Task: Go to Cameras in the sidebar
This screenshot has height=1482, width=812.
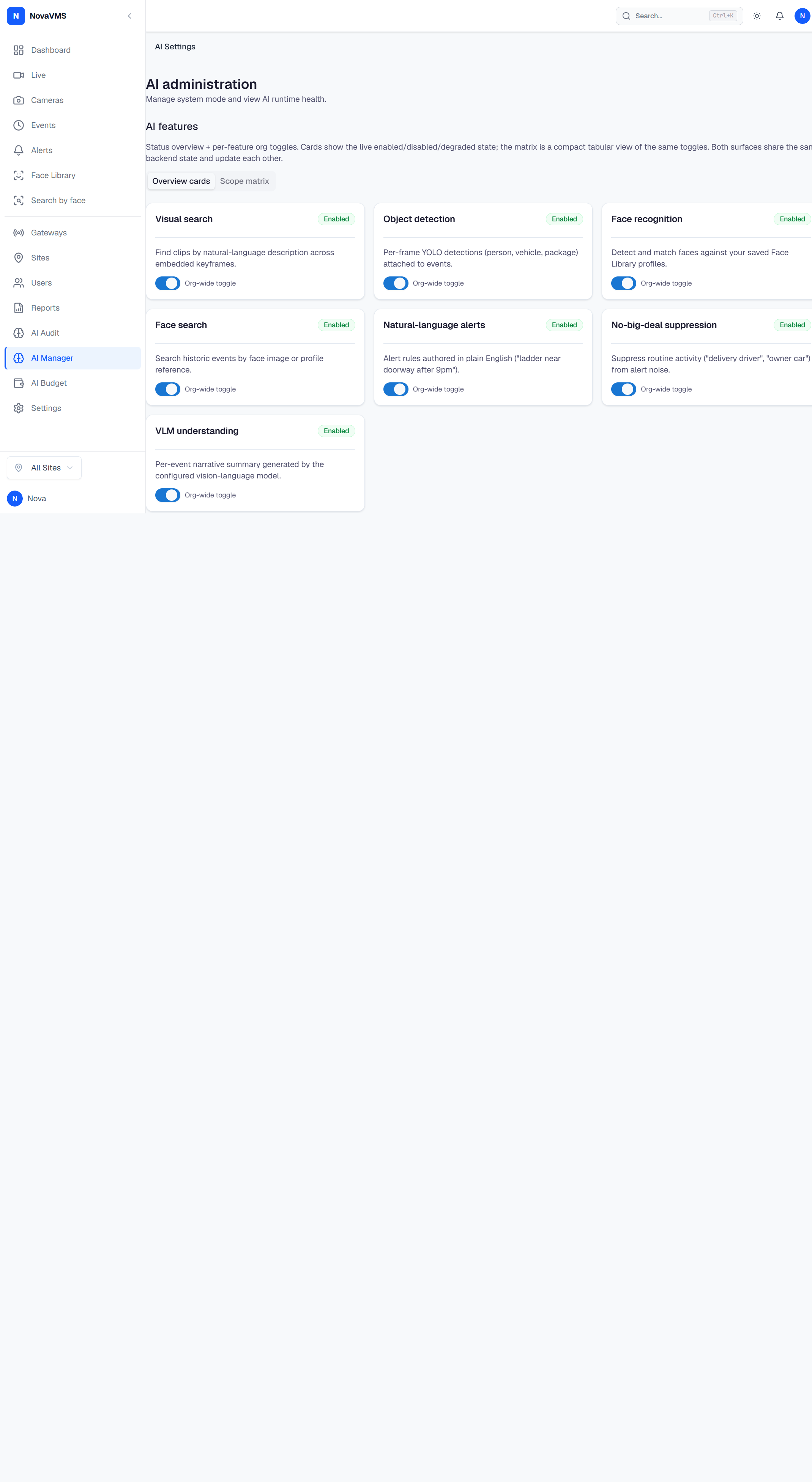Action: click(73, 100)
